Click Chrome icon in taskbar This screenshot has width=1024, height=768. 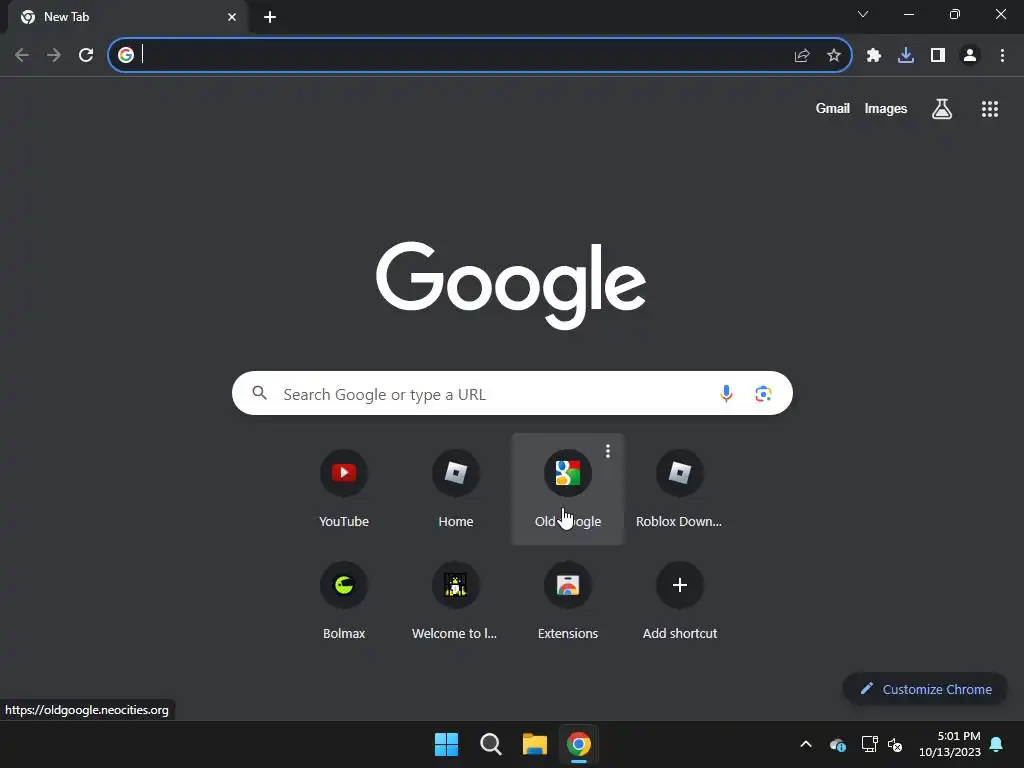(x=579, y=744)
